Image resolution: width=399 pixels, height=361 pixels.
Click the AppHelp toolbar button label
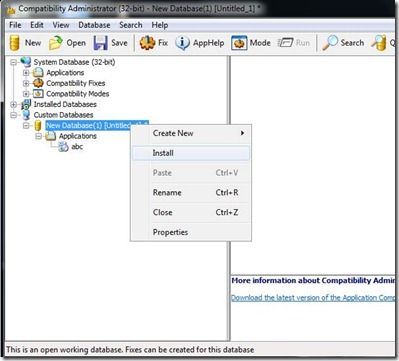(x=209, y=43)
